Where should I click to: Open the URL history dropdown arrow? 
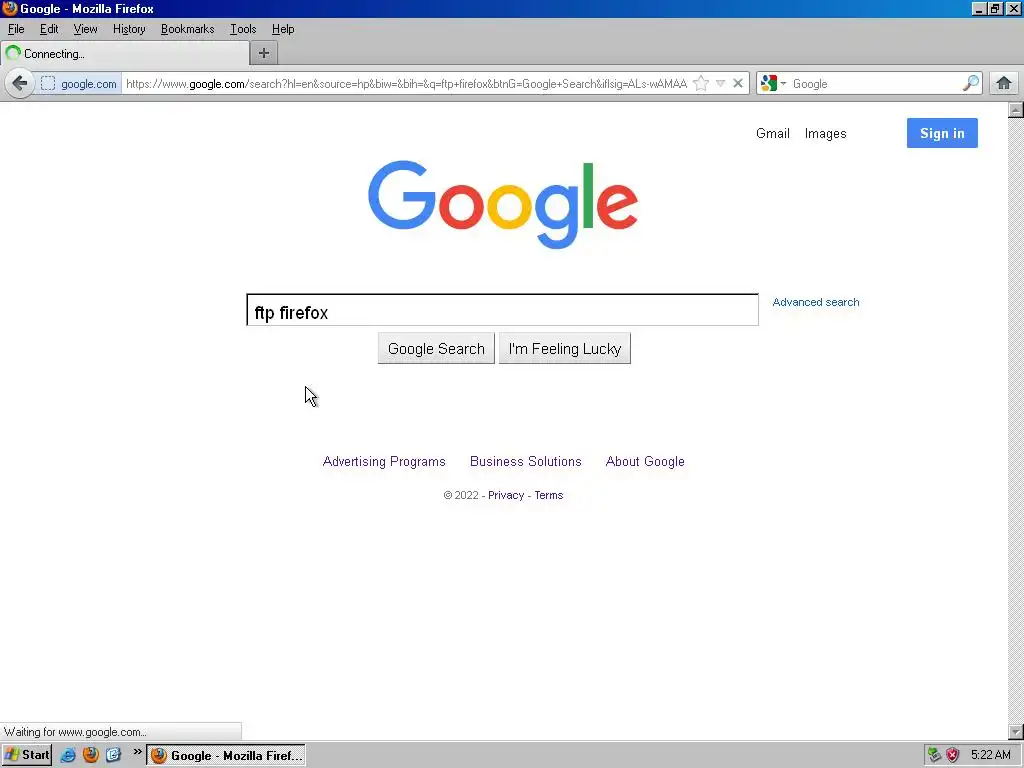click(x=720, y=84)
